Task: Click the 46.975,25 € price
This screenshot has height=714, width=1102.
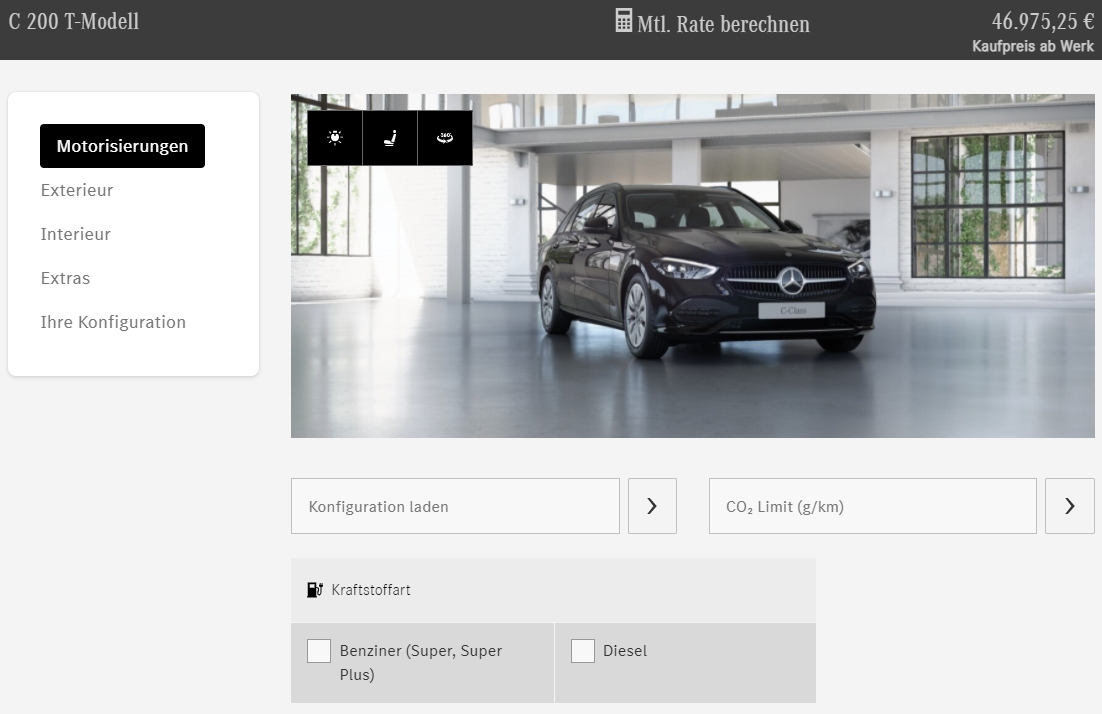Action: 1042,21
